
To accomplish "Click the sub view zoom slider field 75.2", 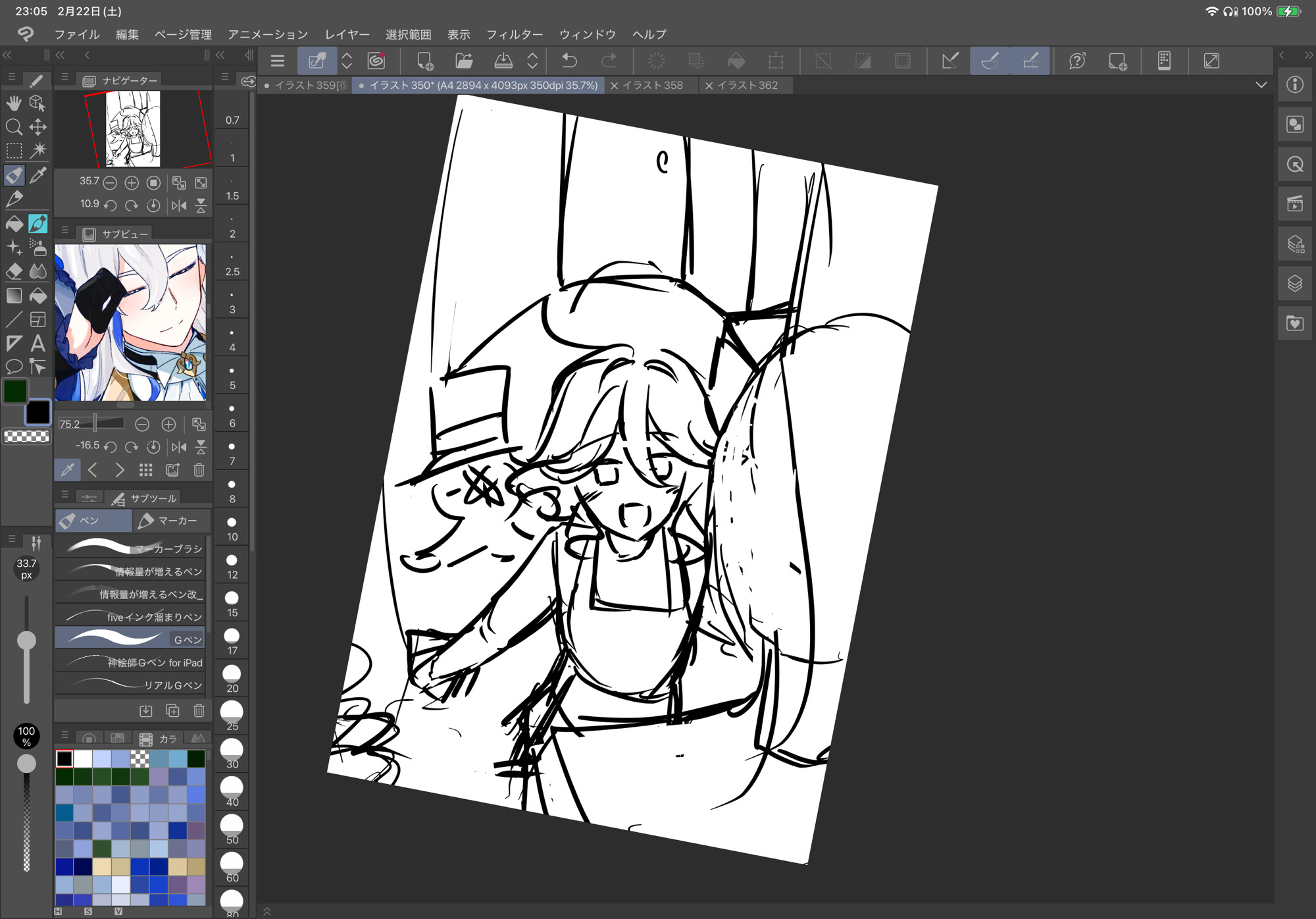I will (90, 424).
